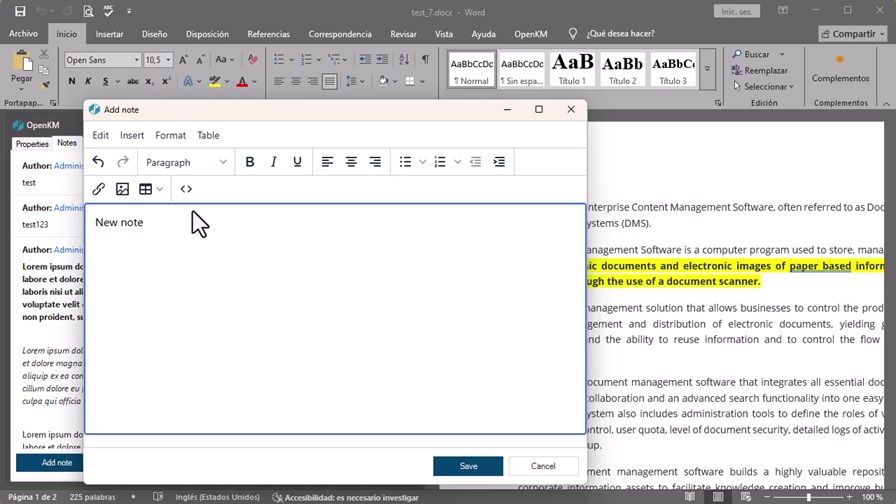
Task: Click Reemplazar in Edición group
Action: (759, 71)
